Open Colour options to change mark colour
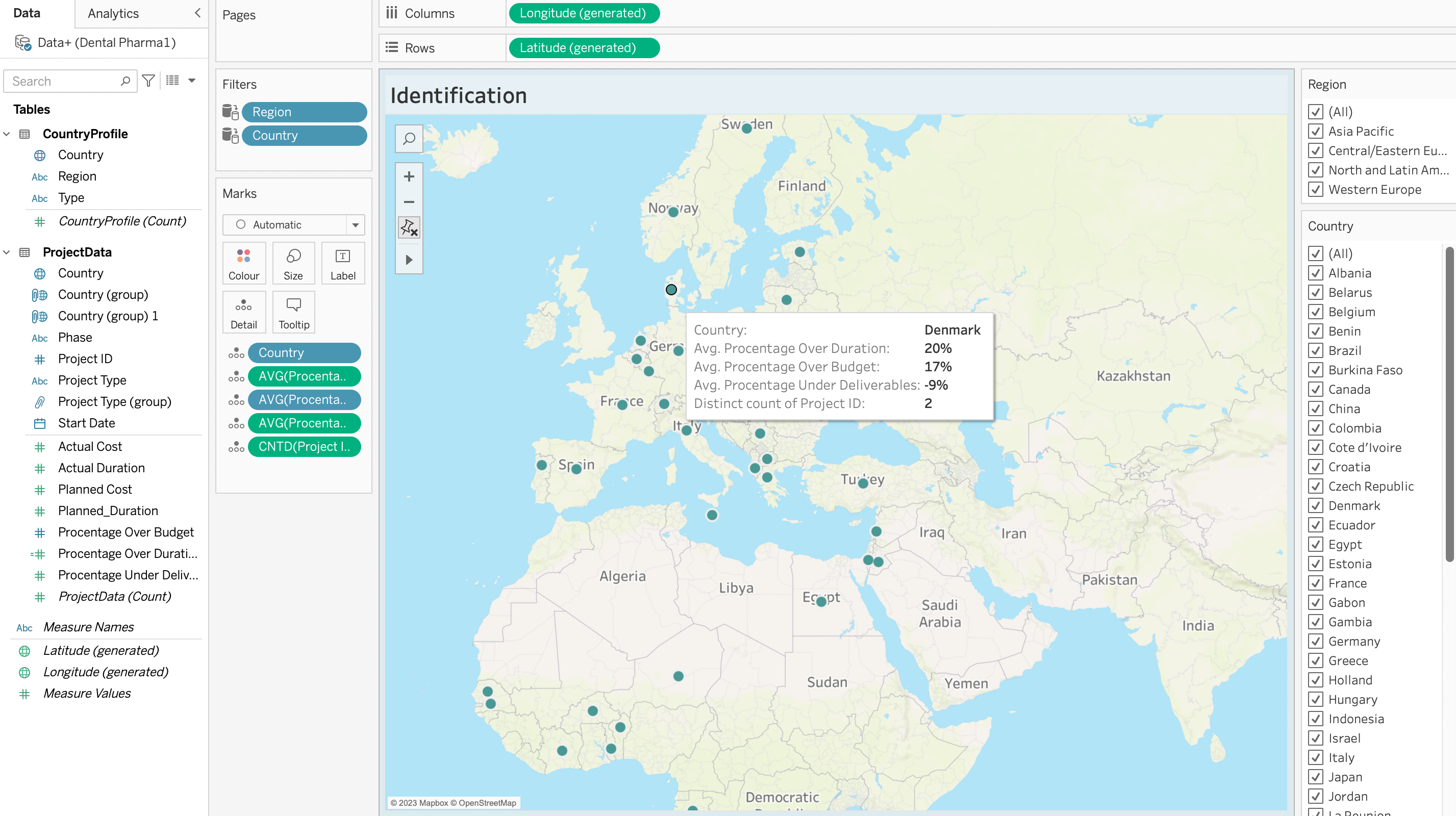The width and height of the screenshot is (1456, 816). click(x=244, y=263)
